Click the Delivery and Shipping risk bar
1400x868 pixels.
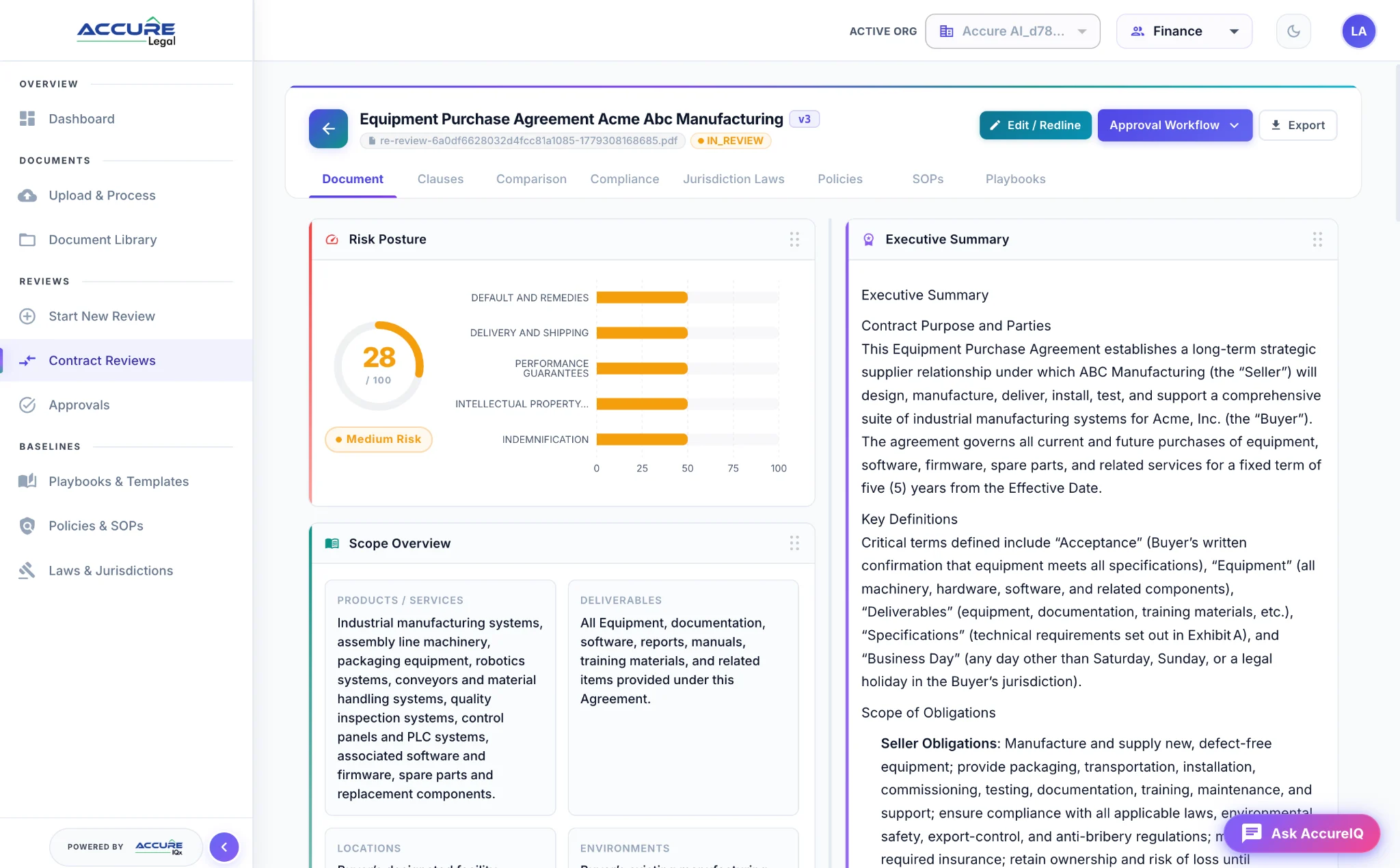click(x=641, y=333)
